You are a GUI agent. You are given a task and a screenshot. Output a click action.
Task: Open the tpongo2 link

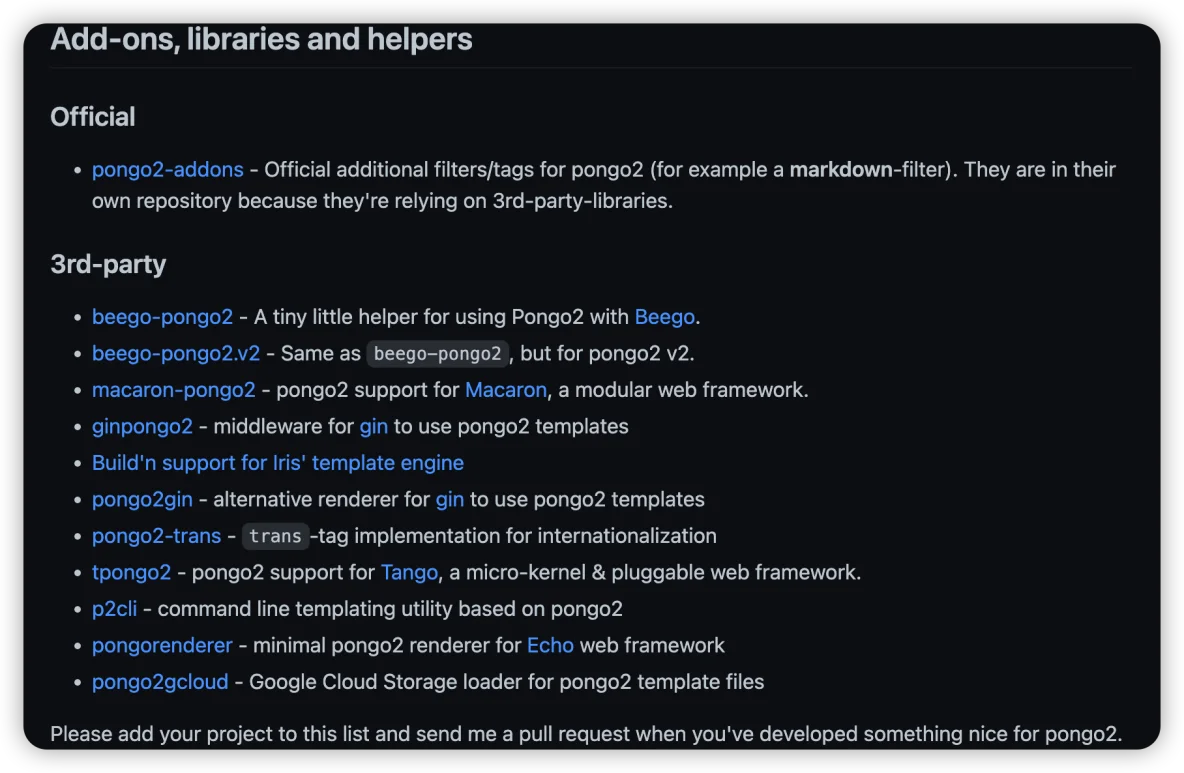[x=131, y=572]
